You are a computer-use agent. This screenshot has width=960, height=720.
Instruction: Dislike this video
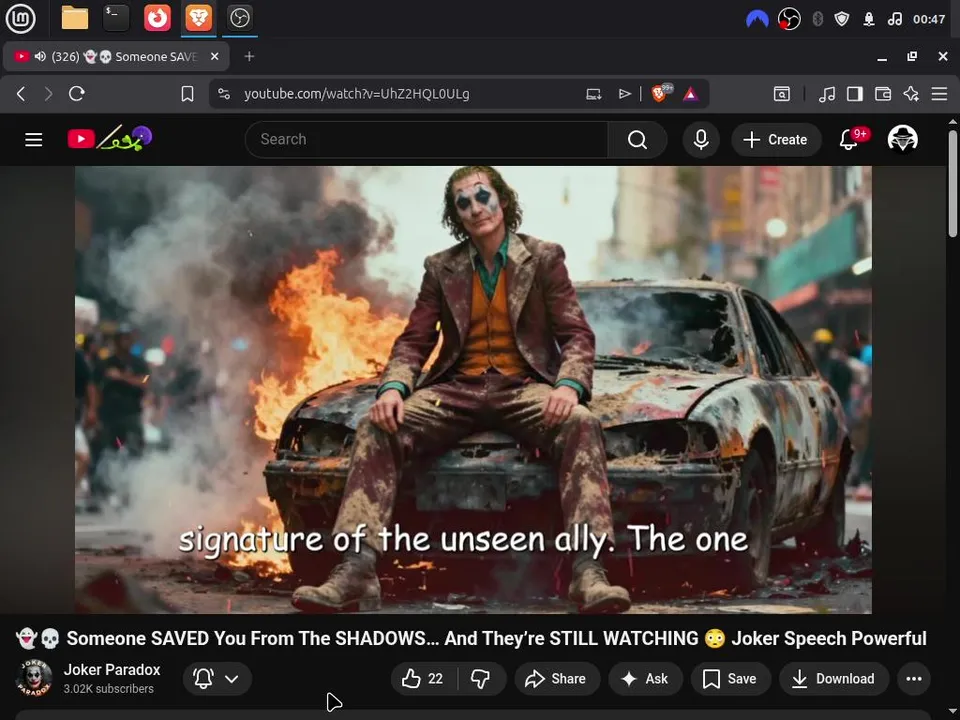[x=481, y=678]
